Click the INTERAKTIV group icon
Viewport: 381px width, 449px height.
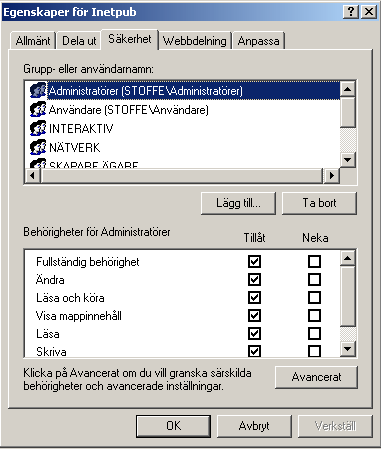click(x=38, y=128)
